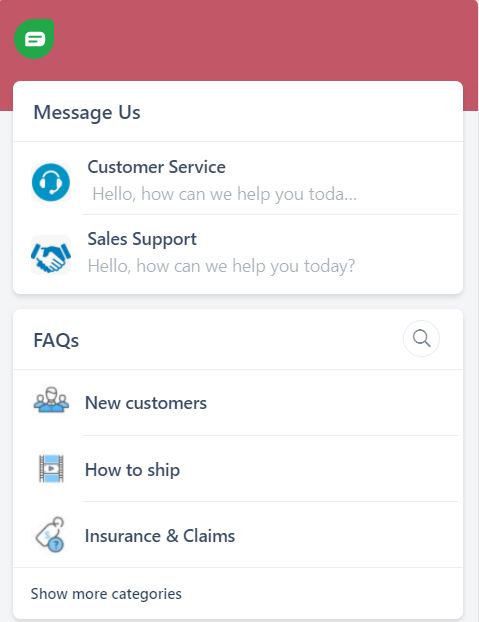Open the How to ship FAQ category
The width and height of the screenshot is (479, 622).
(x=238, y=468)
